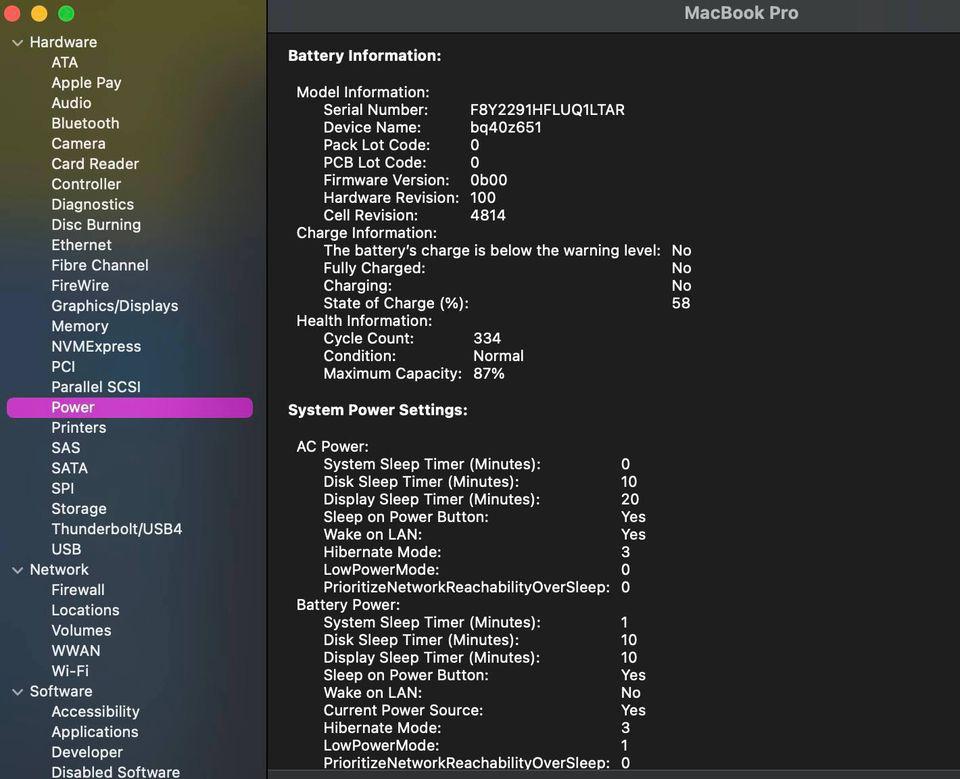Screen dimensions: 960x779
Task: Click the Current Power Source label
Action: (x=403, y=710)
